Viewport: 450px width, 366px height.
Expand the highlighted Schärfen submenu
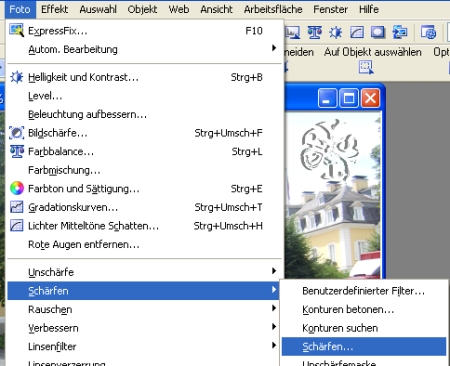[144, 291]
